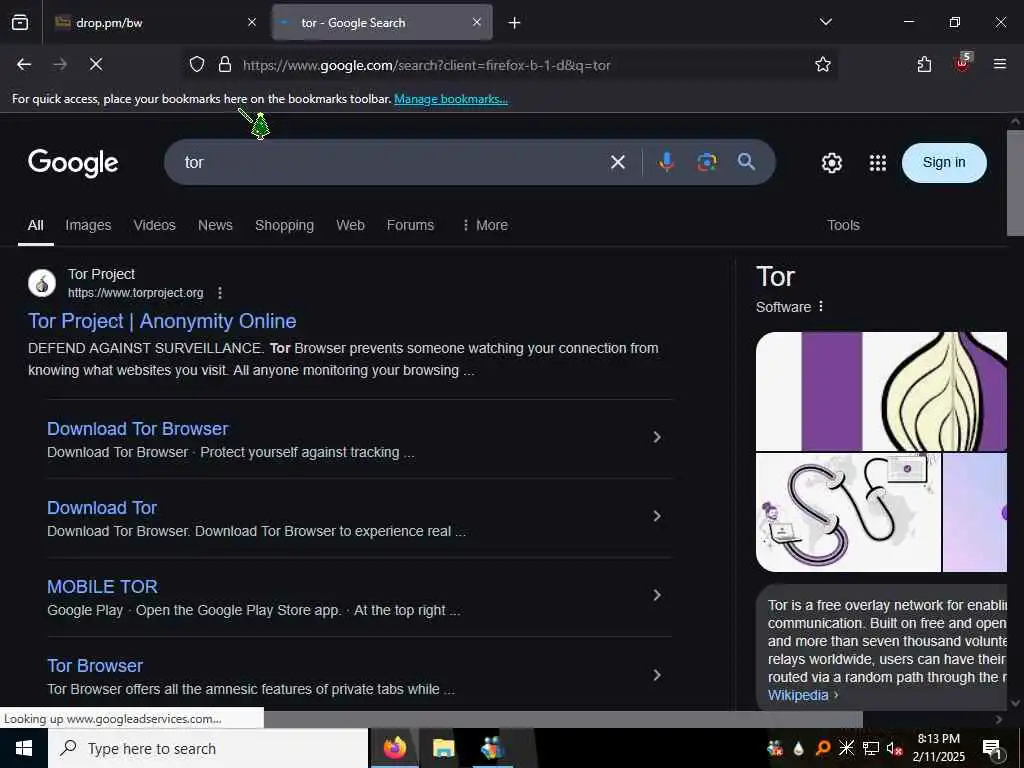This screenshot has width=1024, height=768.
Task: Switch to the drop.pm/bw tab
Action: click(x=157, y=23)
